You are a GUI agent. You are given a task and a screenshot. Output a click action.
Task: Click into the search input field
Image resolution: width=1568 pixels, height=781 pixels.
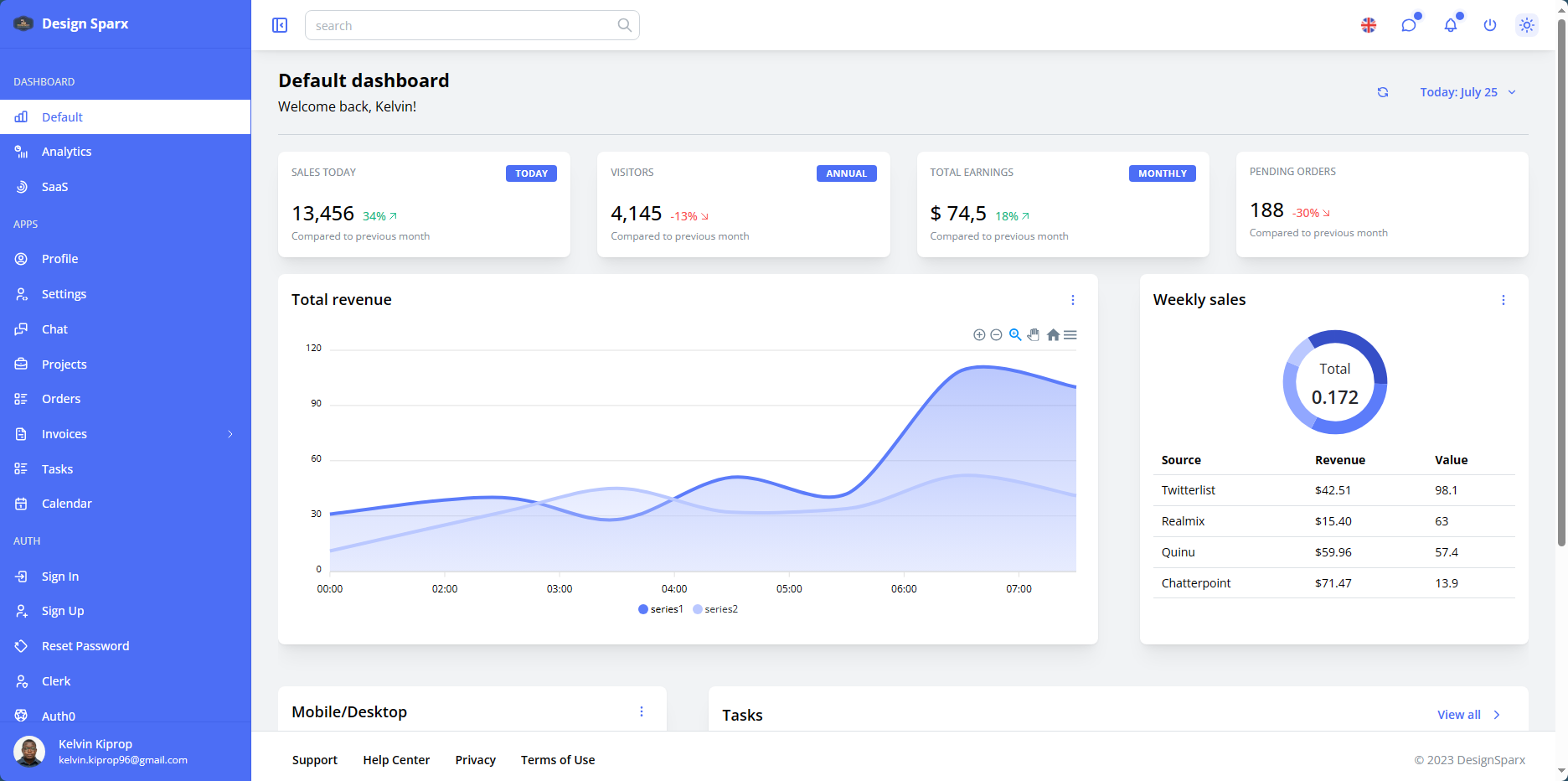click(461, 26)
